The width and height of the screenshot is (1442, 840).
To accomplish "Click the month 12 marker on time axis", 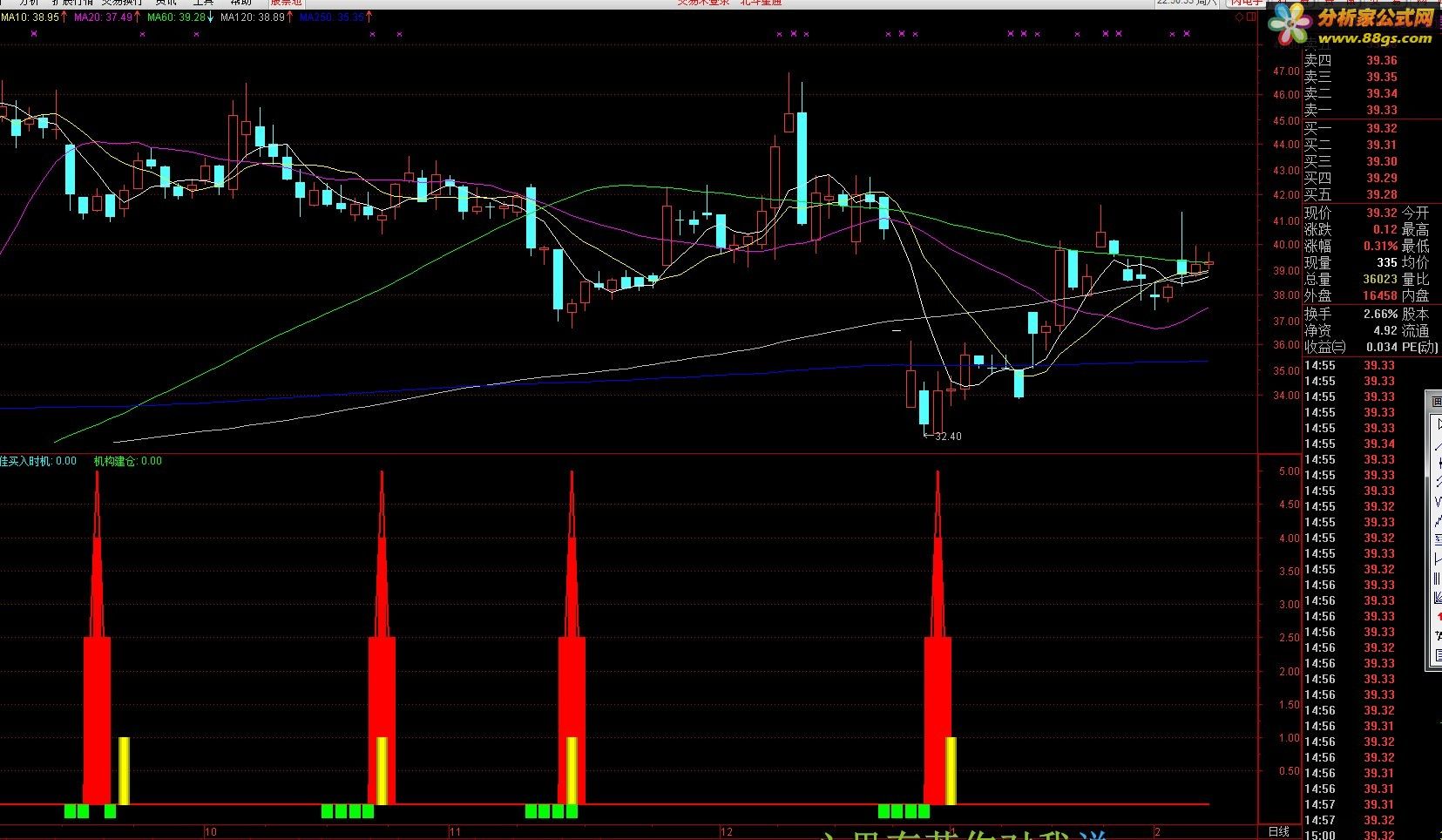I will [727, 832].
